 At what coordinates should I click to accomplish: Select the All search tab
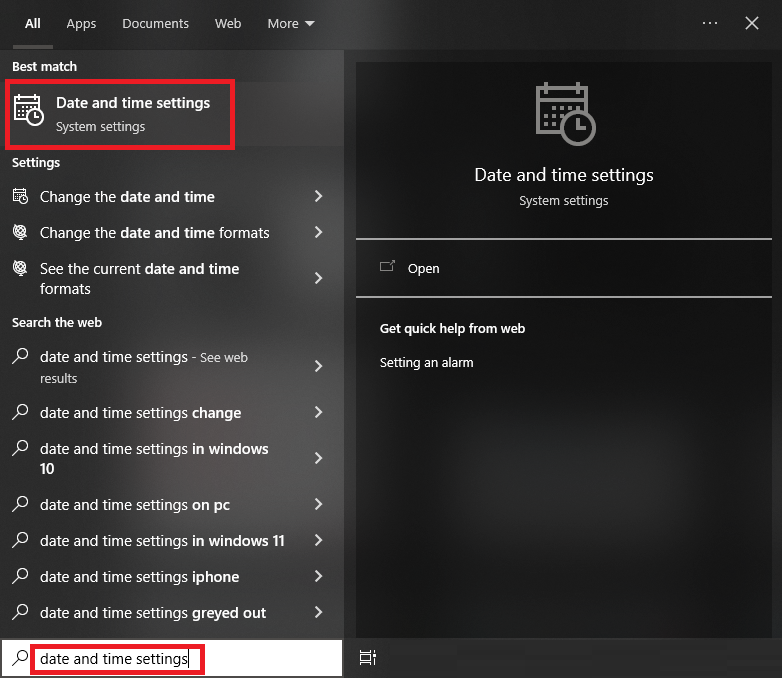click(x=32, y=23)
